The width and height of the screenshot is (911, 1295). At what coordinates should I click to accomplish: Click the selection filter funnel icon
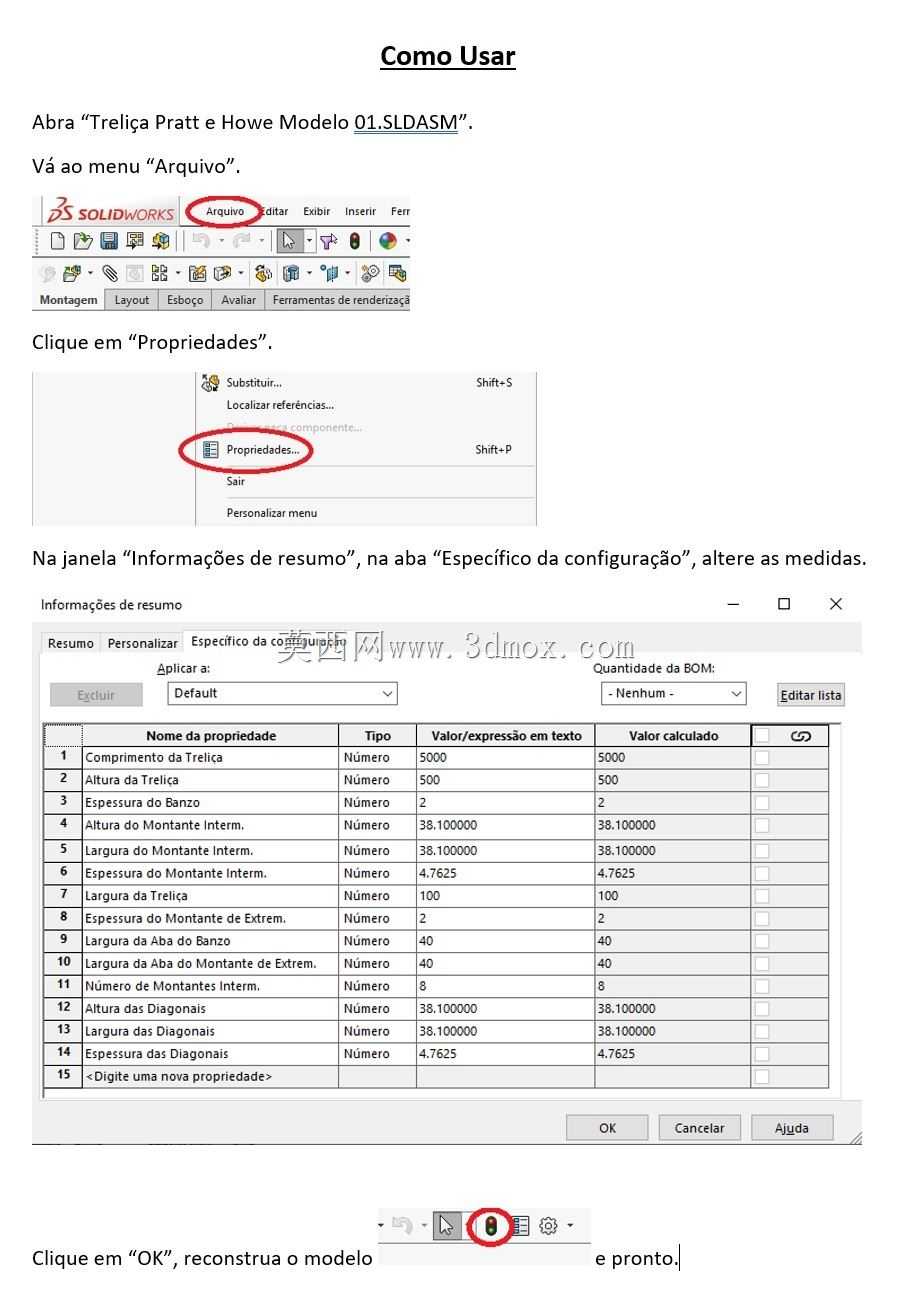pyautogui.click(x=329, y=241)
